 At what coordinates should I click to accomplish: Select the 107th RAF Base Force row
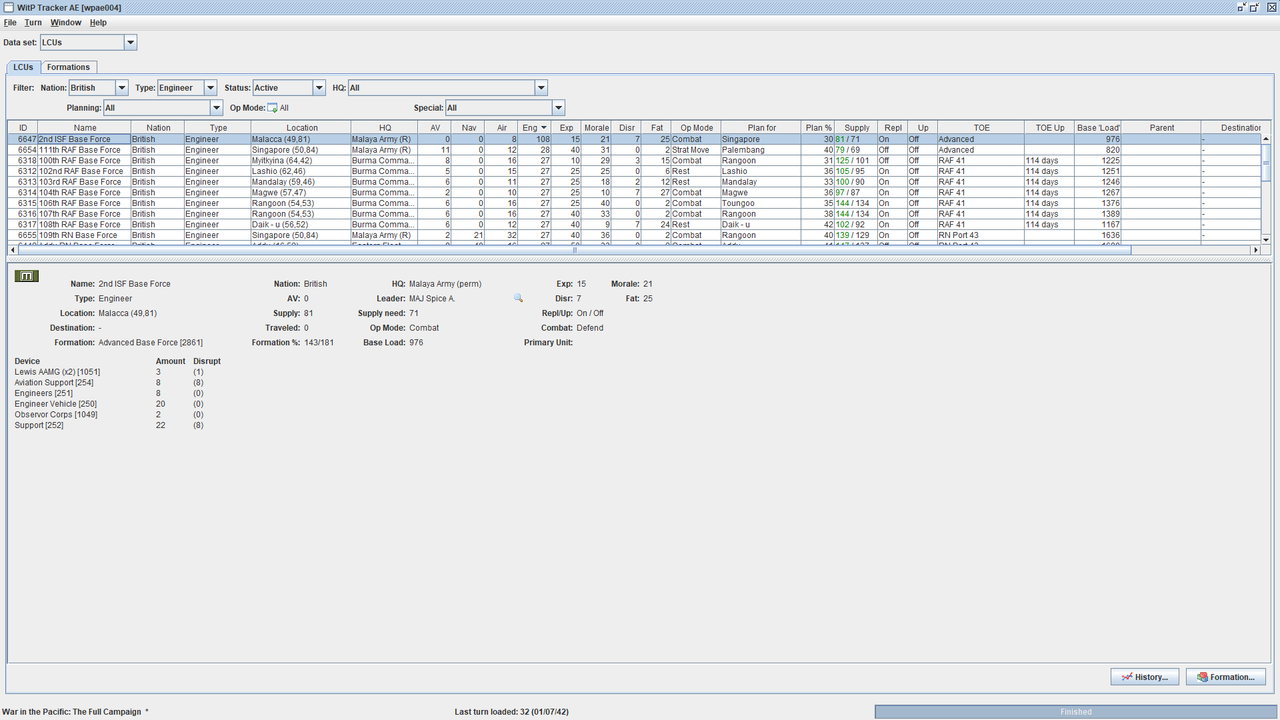click(x=634, y=214)
